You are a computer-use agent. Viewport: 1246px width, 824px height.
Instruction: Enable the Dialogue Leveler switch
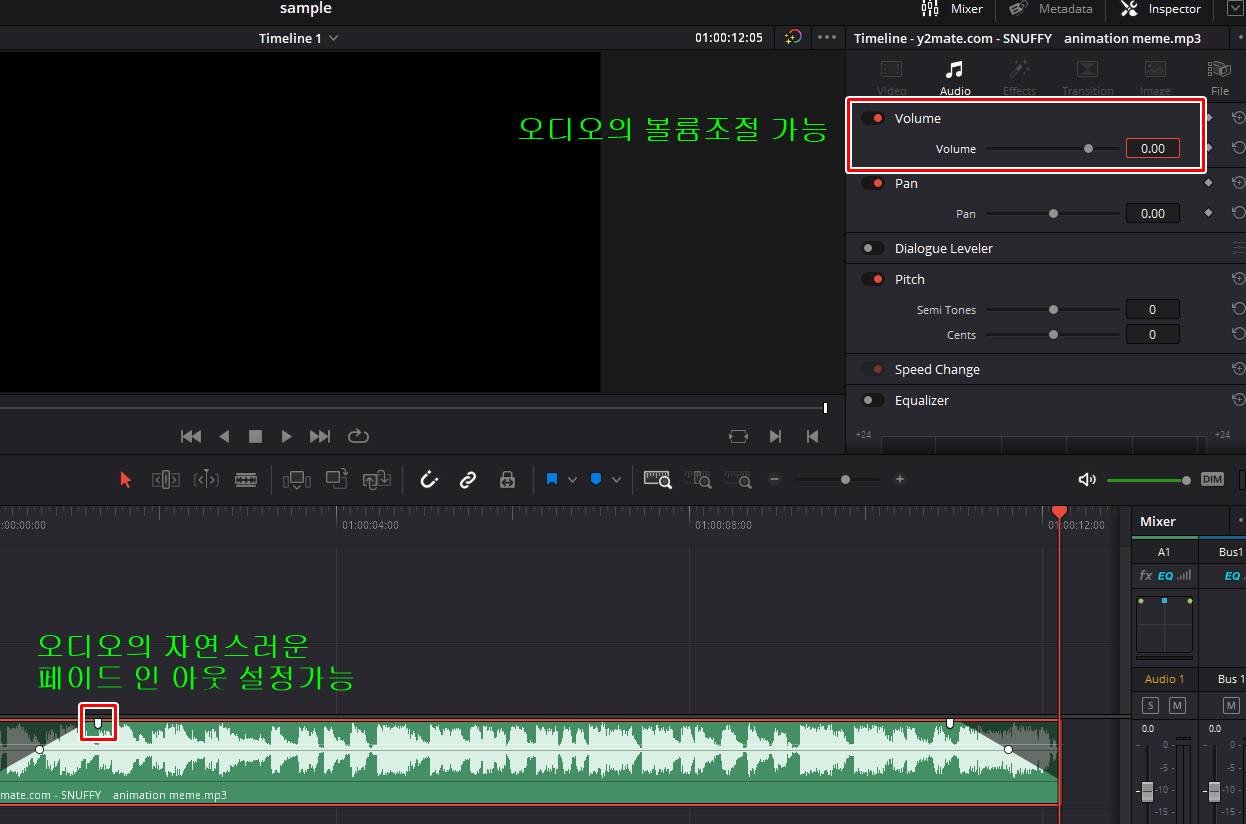pyautogui.click(x=873, y=248)
